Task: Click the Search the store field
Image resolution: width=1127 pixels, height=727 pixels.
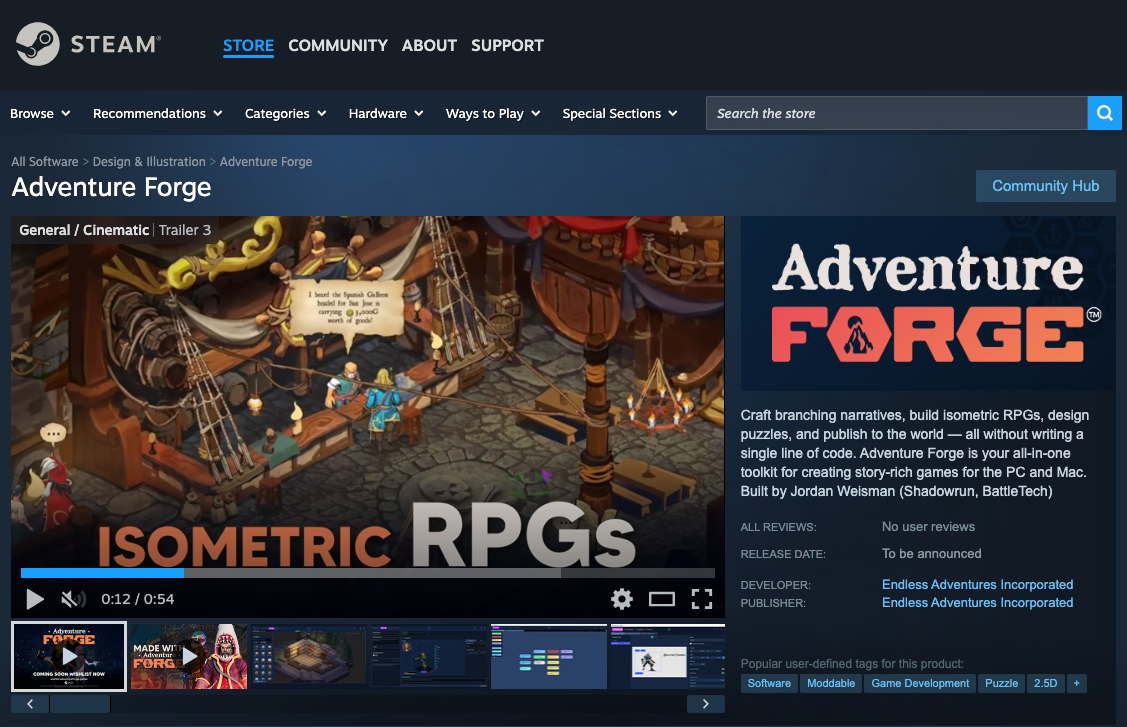Action: pyautogui.click(x=896, y=113)
